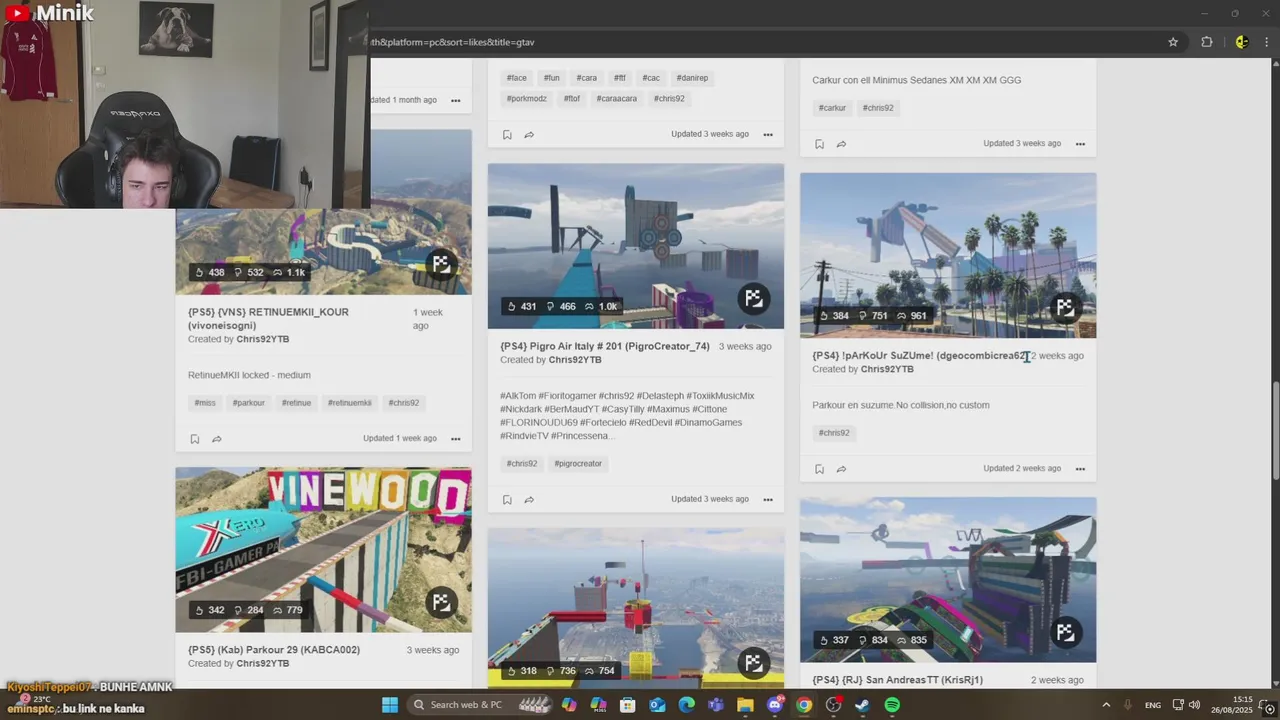Select the #carkur tag

pyautogui.click(x=832, y=108)
